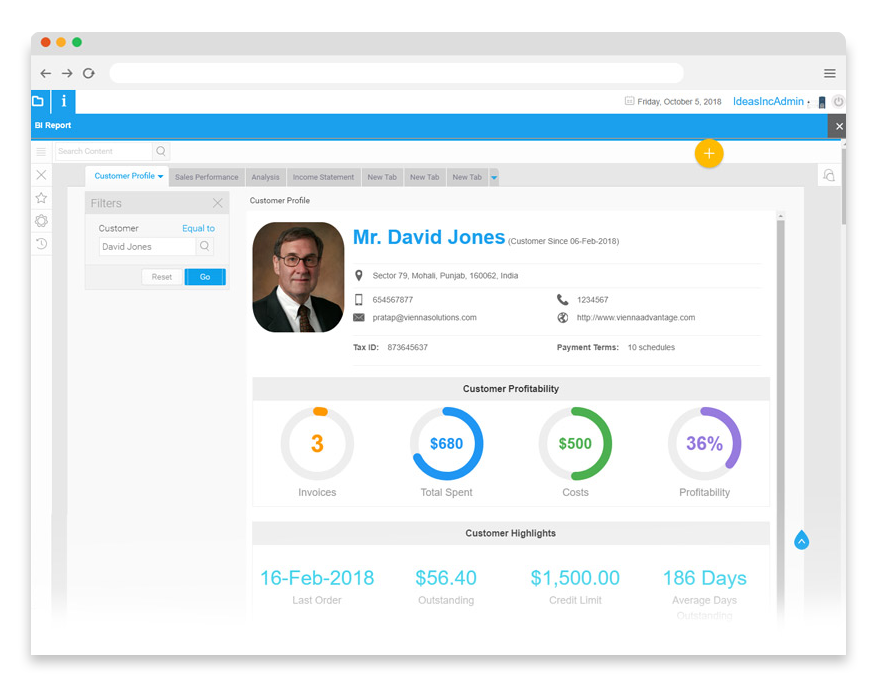The image size is (878, 676).
Task: Open hidden tabs using the blue dropdown arrow
Action: pos(492,176)
